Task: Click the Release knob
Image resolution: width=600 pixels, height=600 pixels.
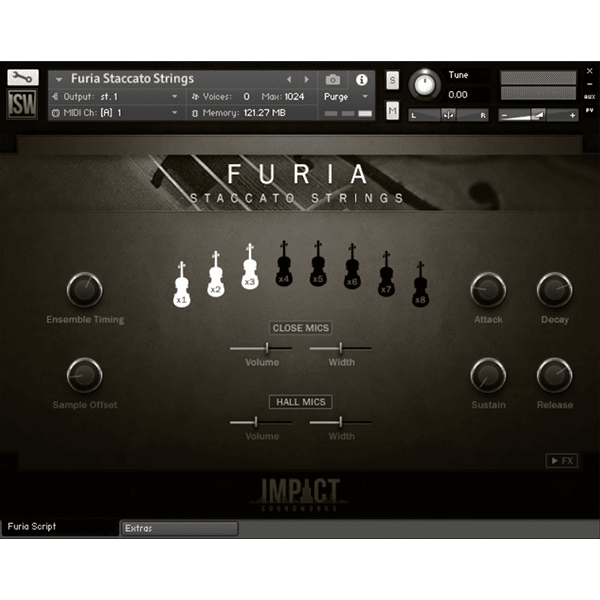Action: (x=555, y=375)
